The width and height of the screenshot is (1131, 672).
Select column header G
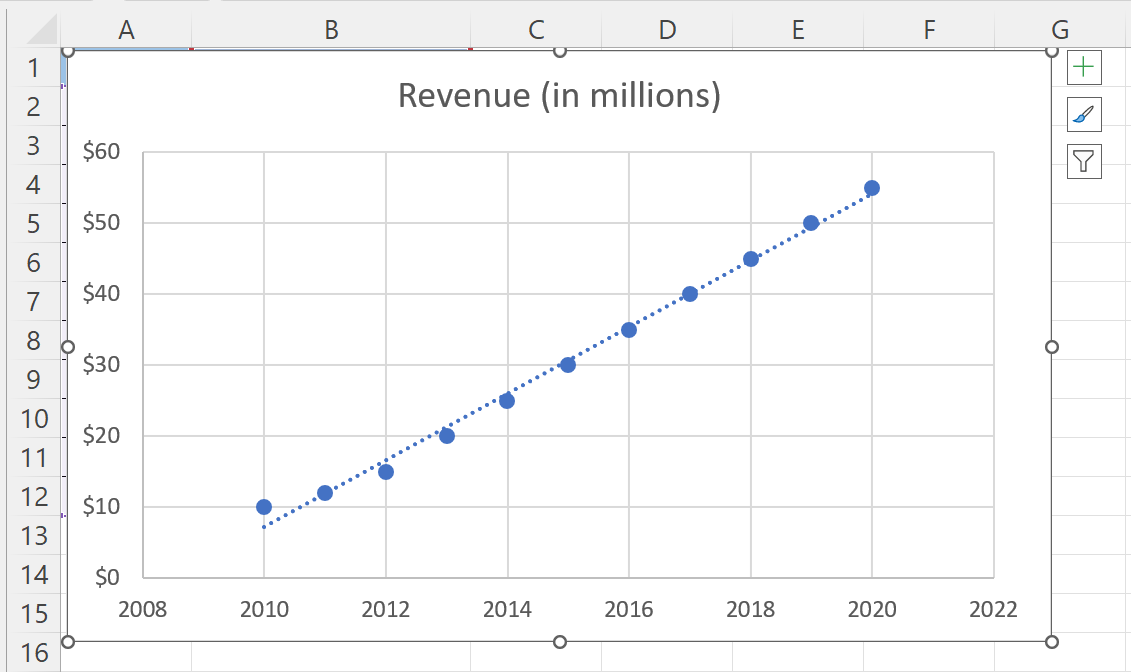coord(1058,30)
